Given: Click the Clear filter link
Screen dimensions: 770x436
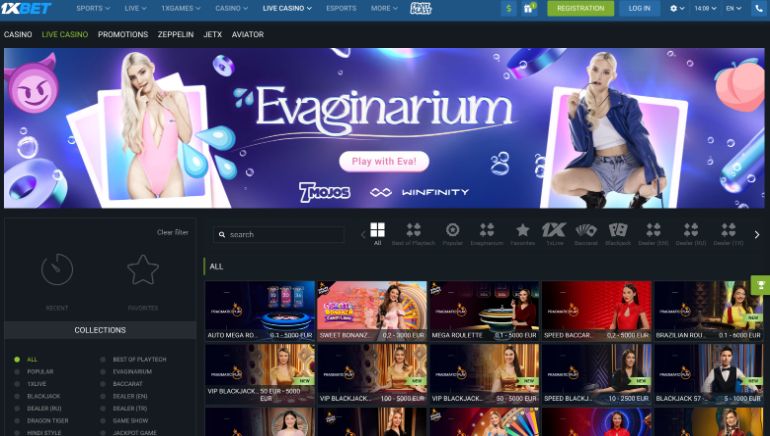Looking at the screenshot, I should pos(172,232).
